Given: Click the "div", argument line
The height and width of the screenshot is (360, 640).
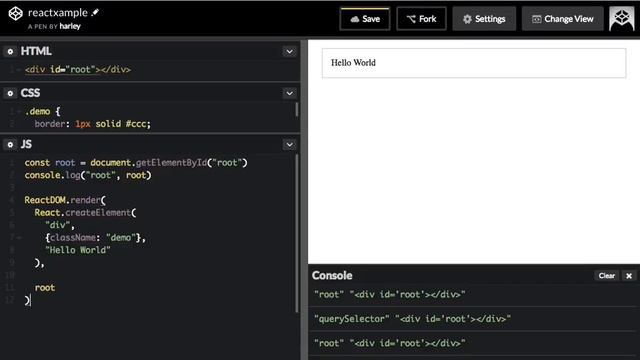Looking at the screenshot, I should [x=60, y=225].
